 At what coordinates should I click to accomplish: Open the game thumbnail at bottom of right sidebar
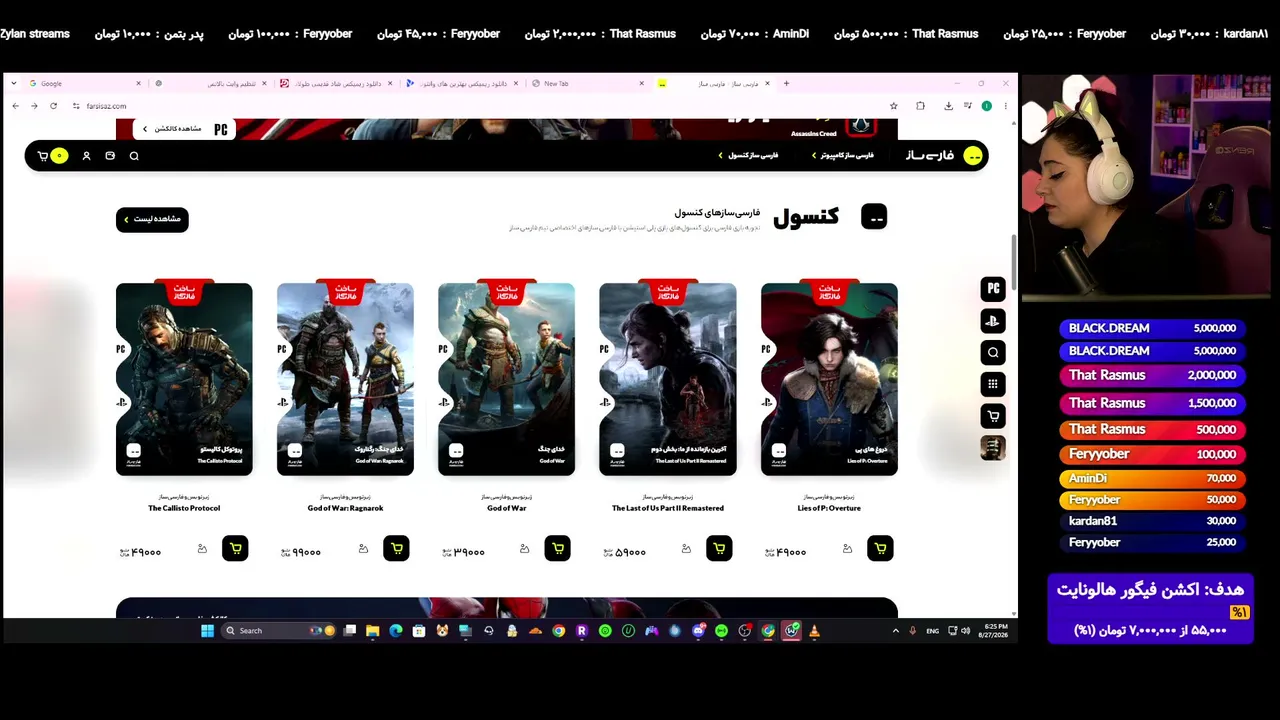click(x=993, y=448)
